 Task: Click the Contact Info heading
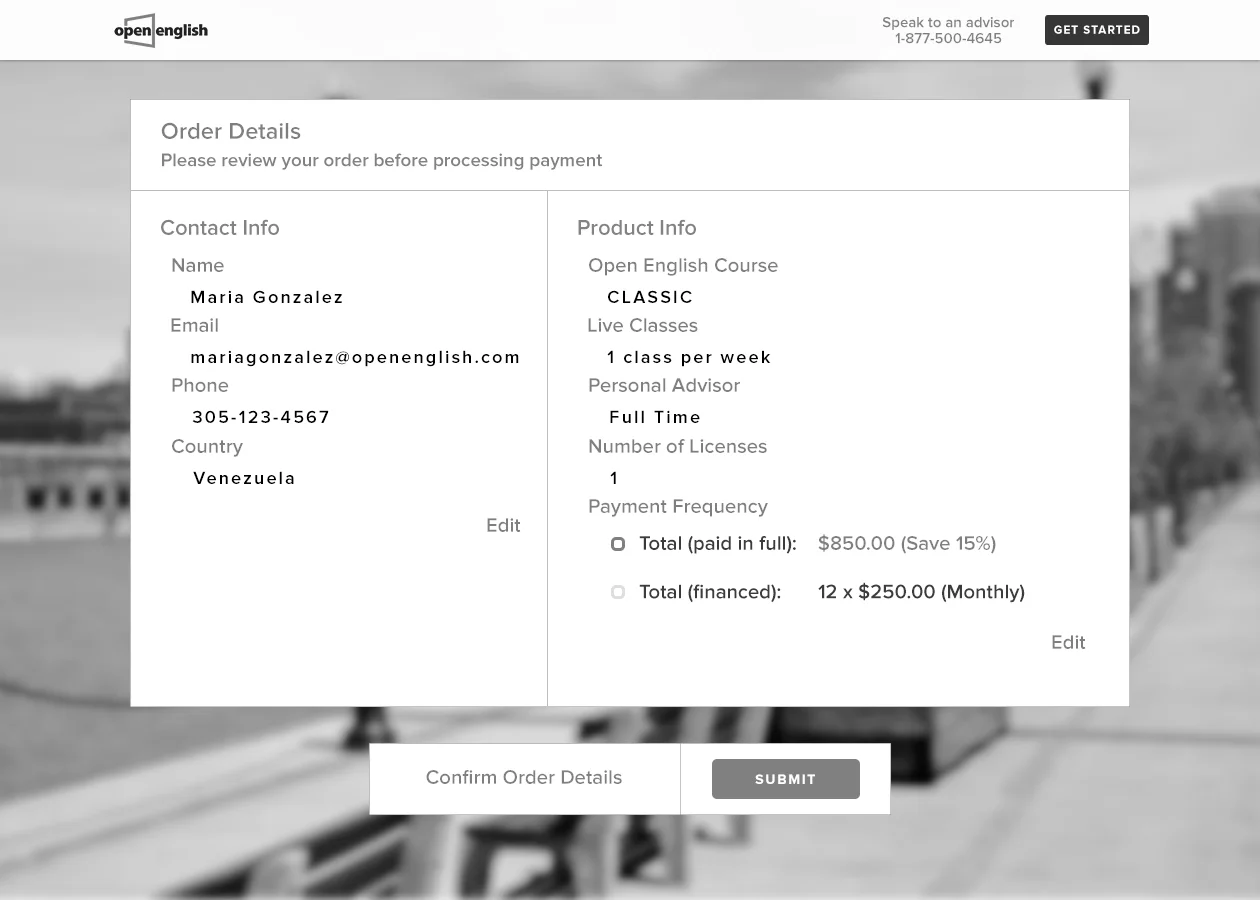[x=220, y=228]
